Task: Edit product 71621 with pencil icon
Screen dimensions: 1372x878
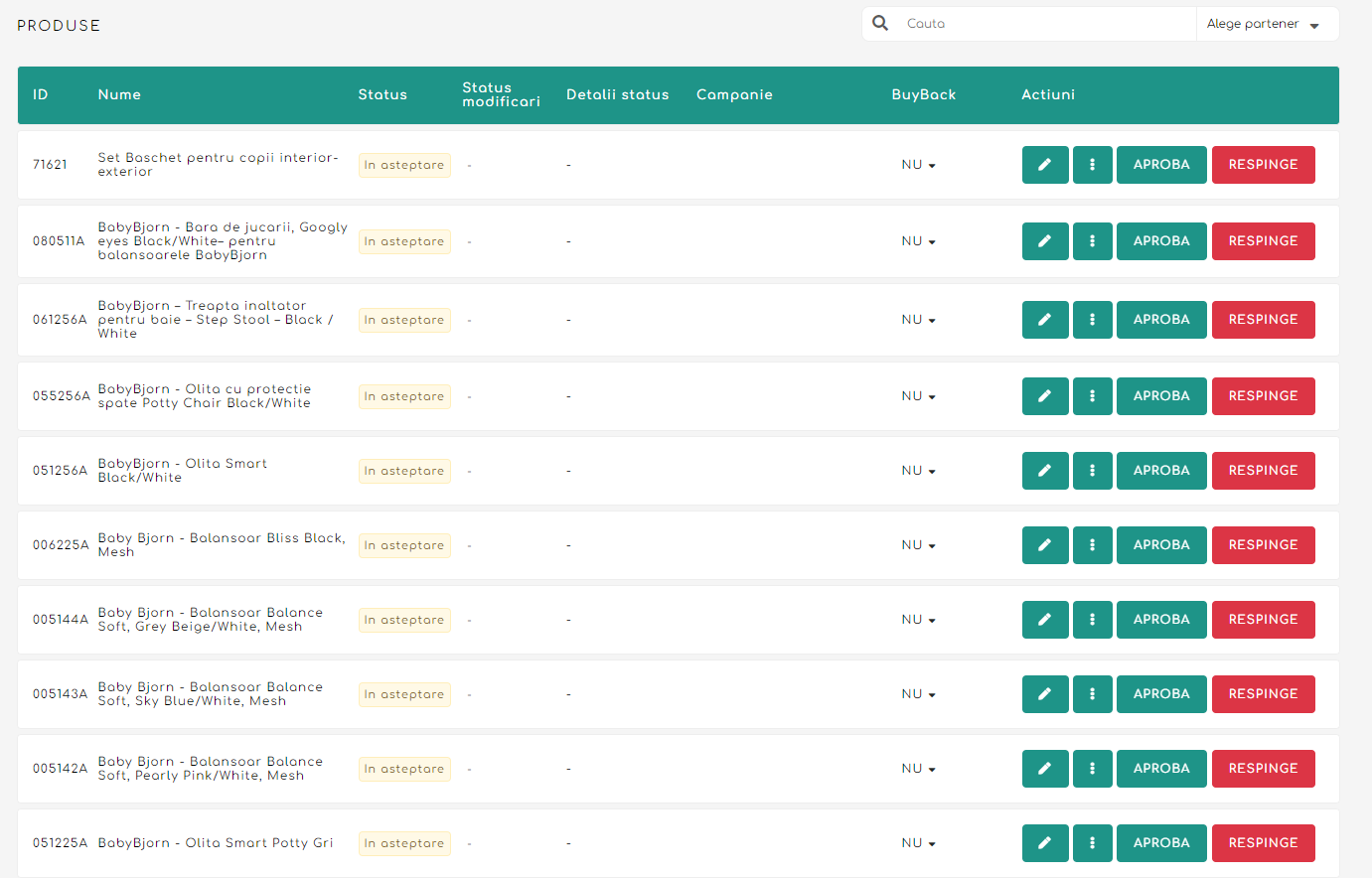Action: [1044, 165]
